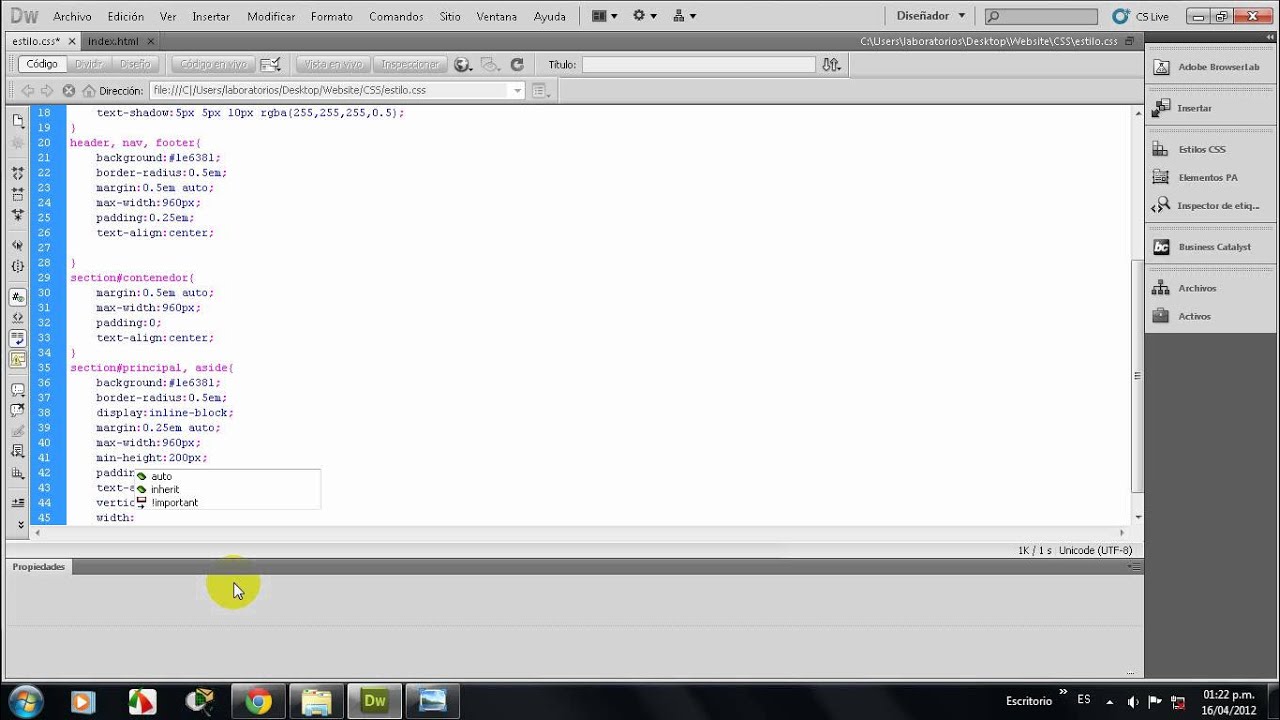The image size is (1280, 720).
Task: Click the visual aids icon
Action: tap(490, 64)
